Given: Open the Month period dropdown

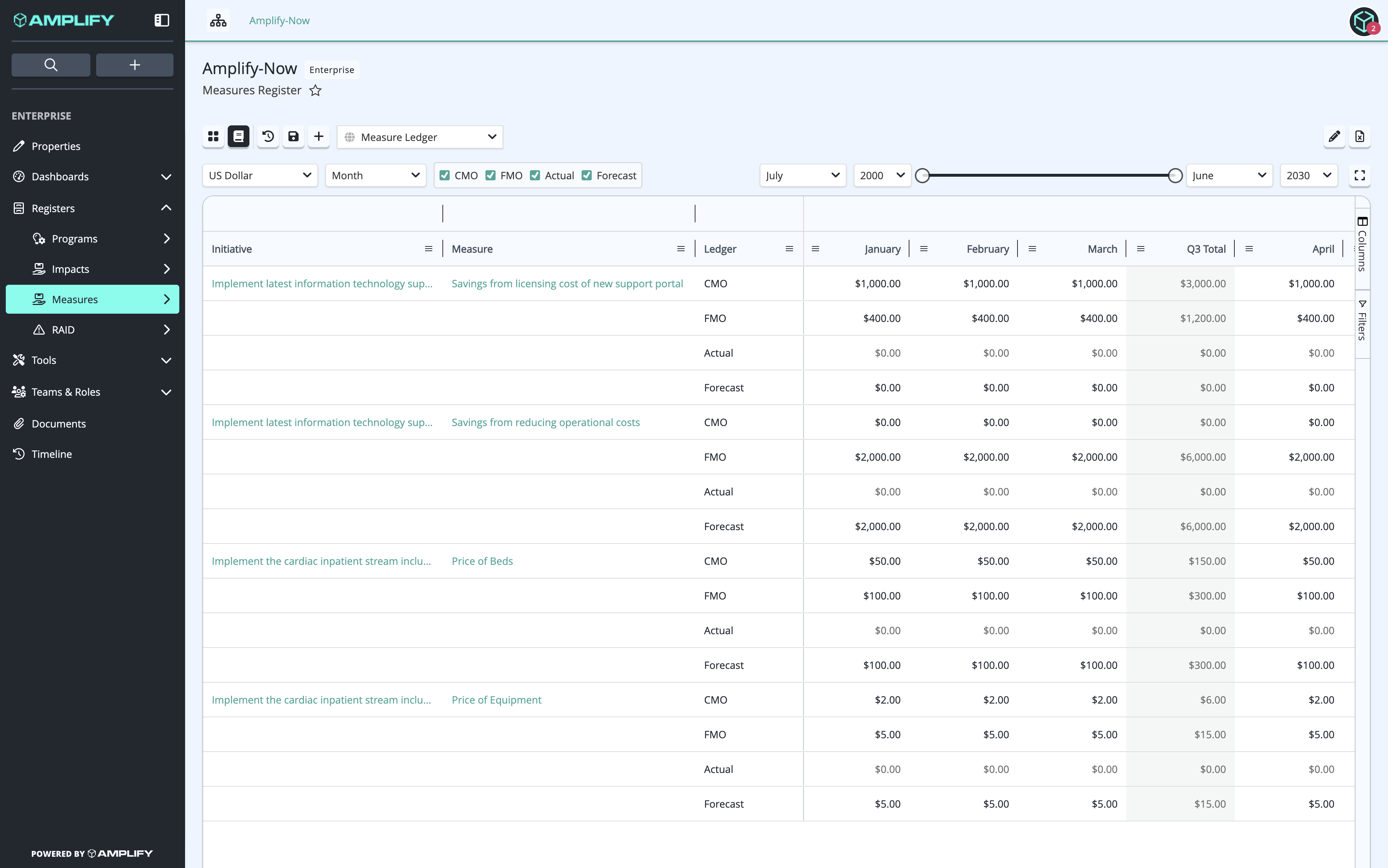Looking at the screenshot, I should click(x=376, y=176).
